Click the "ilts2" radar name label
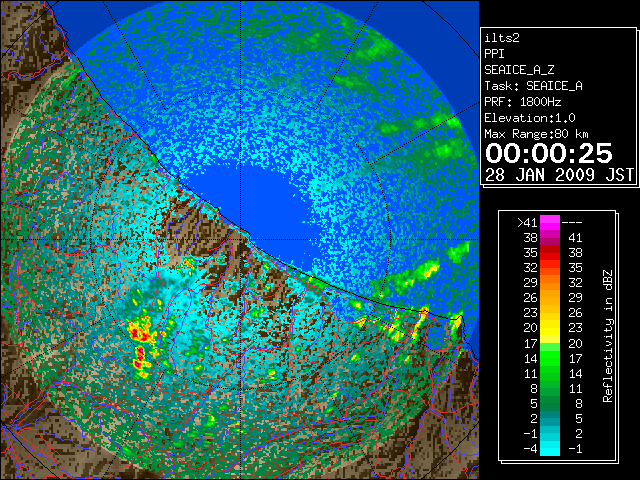640x480 pixels. (x=502, y=38)
